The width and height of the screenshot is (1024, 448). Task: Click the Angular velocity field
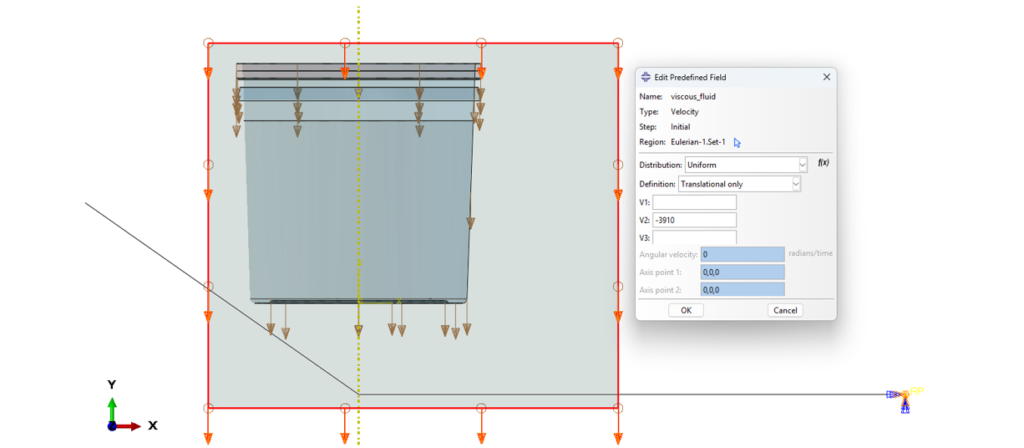(742, 255)
